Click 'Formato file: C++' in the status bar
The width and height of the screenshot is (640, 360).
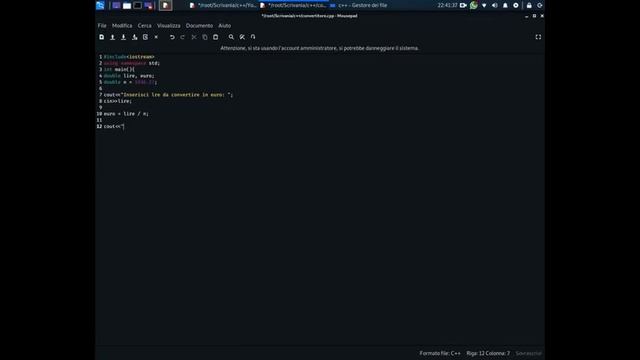pos(440,353)
